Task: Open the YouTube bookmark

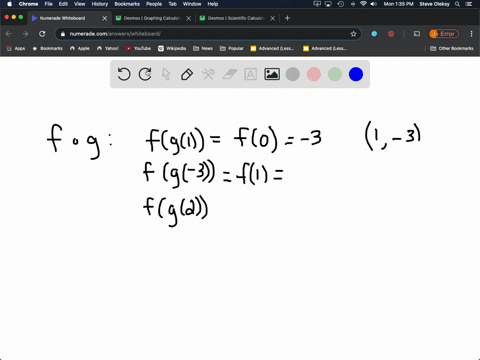Action: (138, 48)
